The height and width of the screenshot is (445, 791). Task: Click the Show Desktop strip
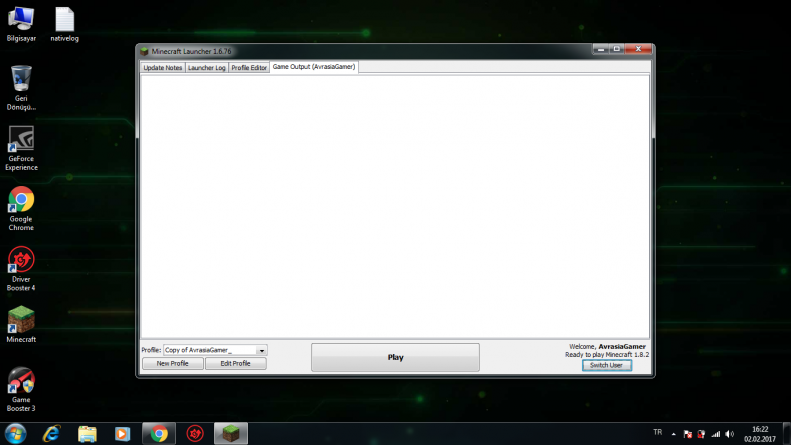tap(787, 434)
